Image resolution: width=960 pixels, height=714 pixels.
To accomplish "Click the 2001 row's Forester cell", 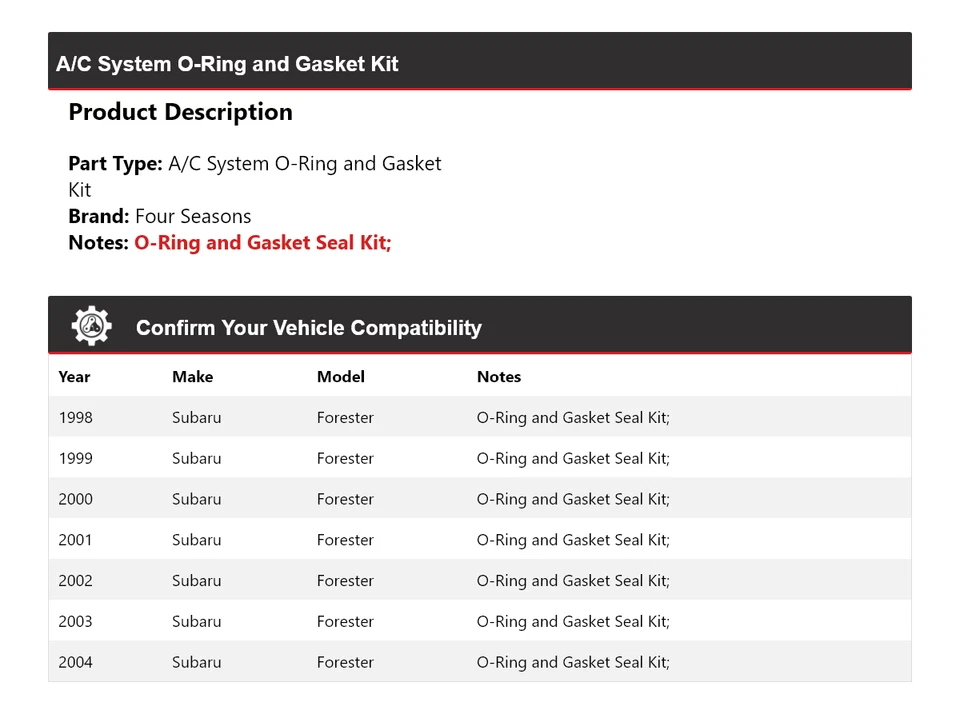I will [345, 540].
